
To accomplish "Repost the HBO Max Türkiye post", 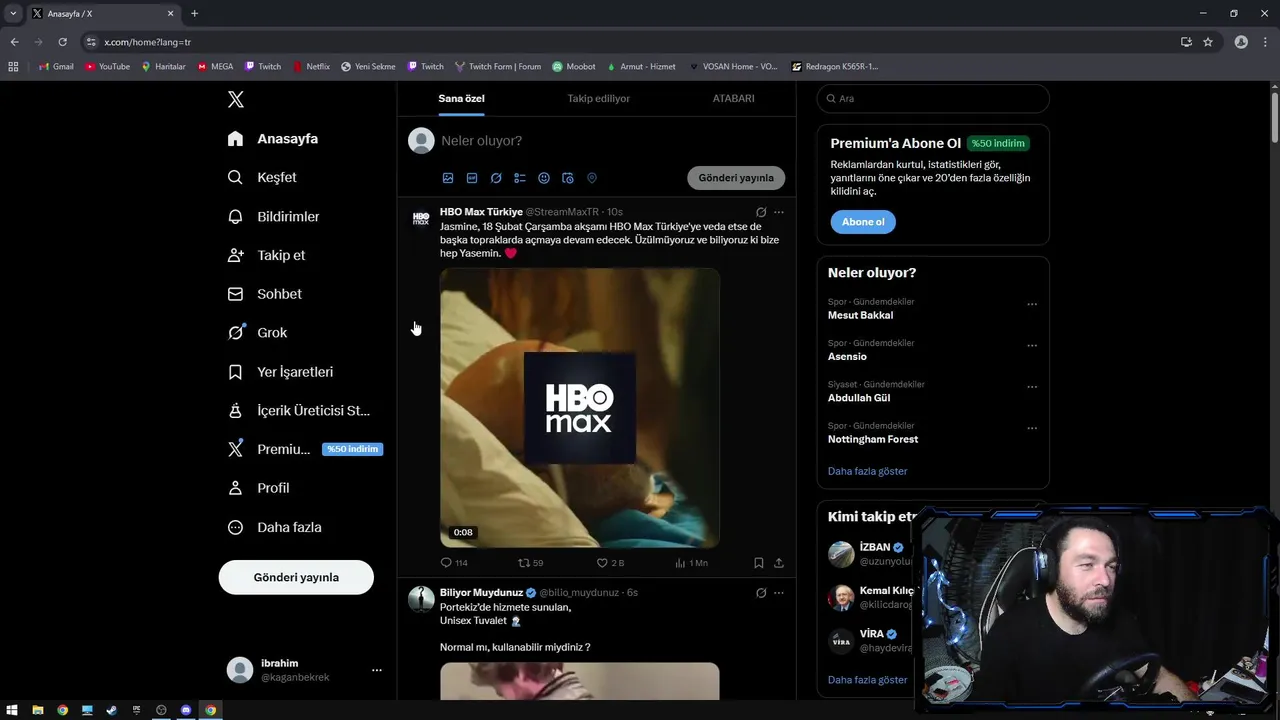I will pyautogui.click(x=531, y=563).
